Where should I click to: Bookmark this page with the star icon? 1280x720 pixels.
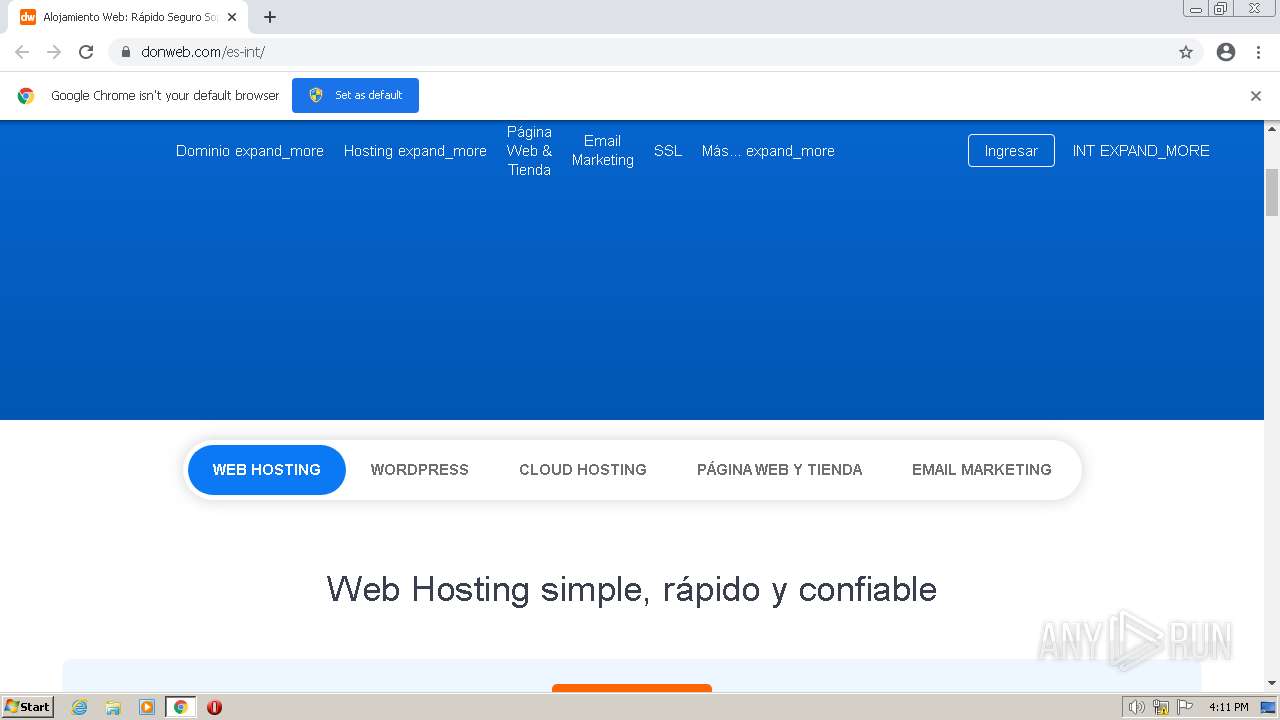[1186, 52]
